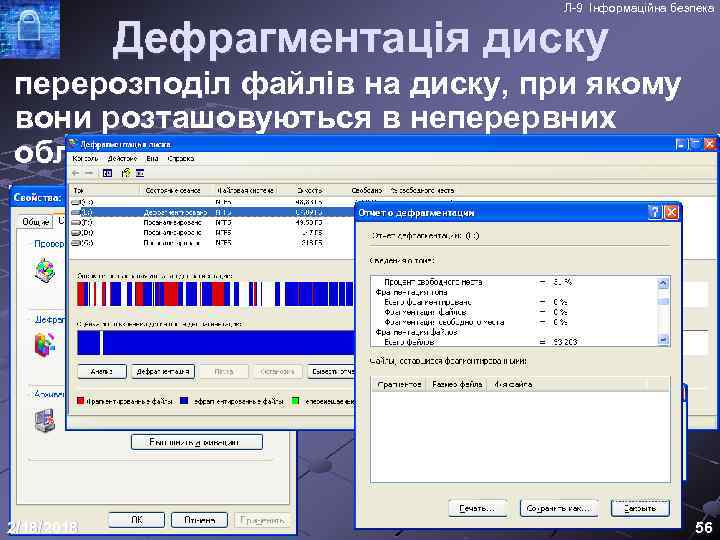This screenshot has width=720, height=540.
Task: Select the highlighted Дефрагментировано drive row
Action: coord(212,213)
